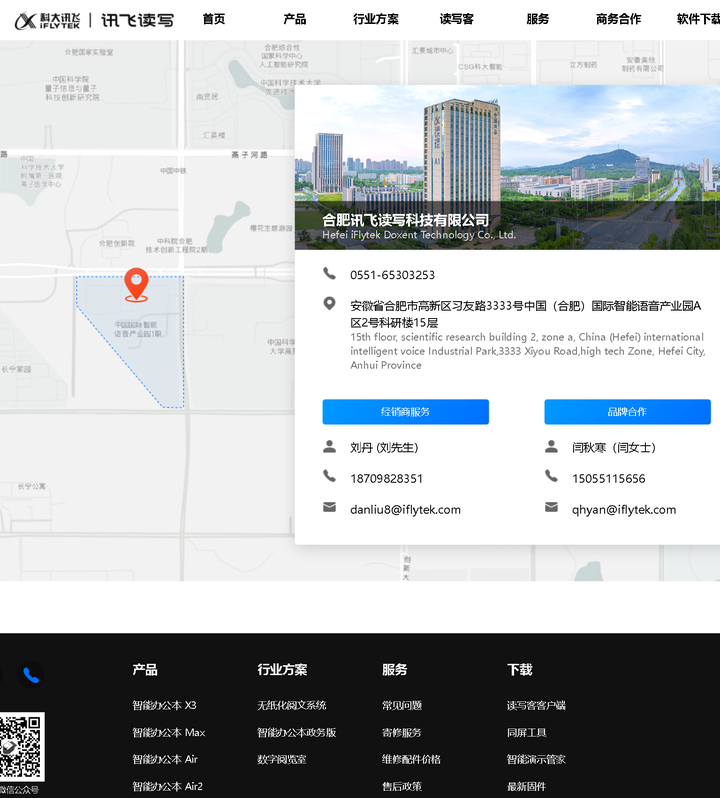720x798 pixels.
Task: Open 软件下载 in the navigation bar
Action: (698, 19)
